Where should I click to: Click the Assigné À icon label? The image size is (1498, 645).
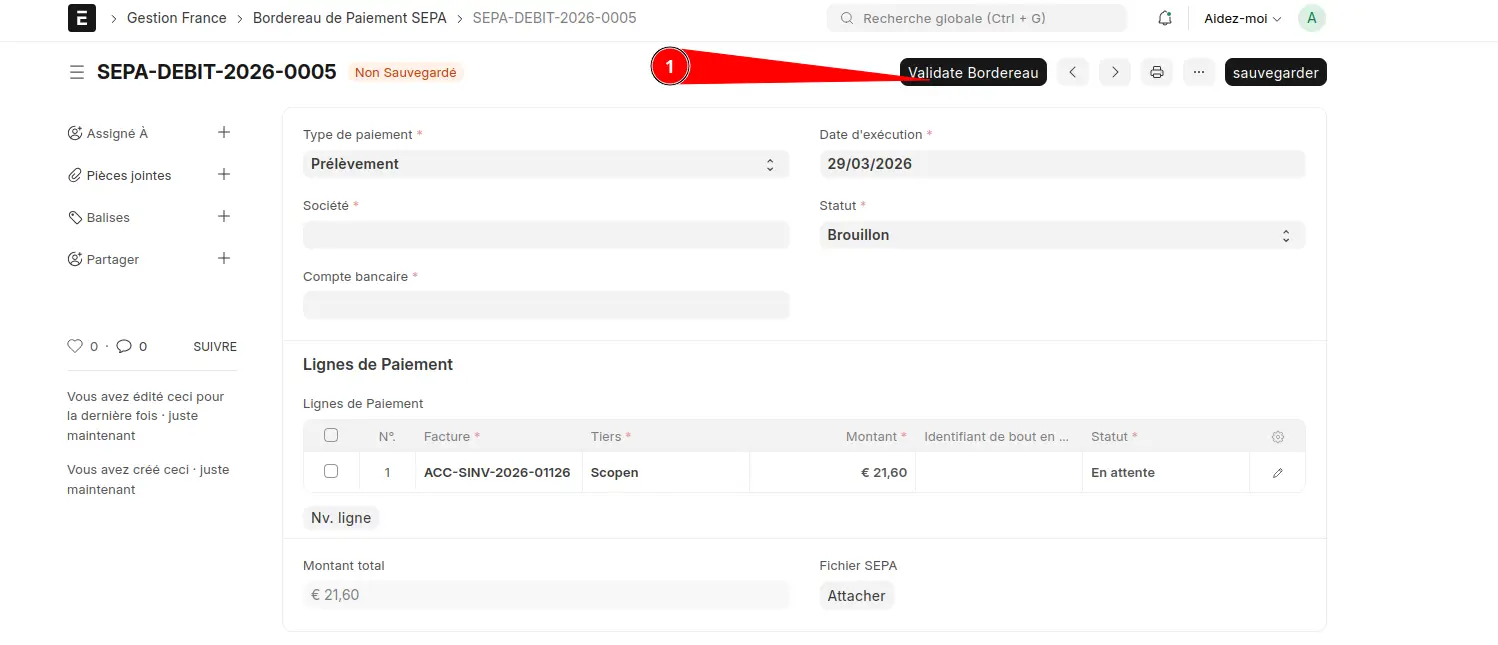[108, 133]
